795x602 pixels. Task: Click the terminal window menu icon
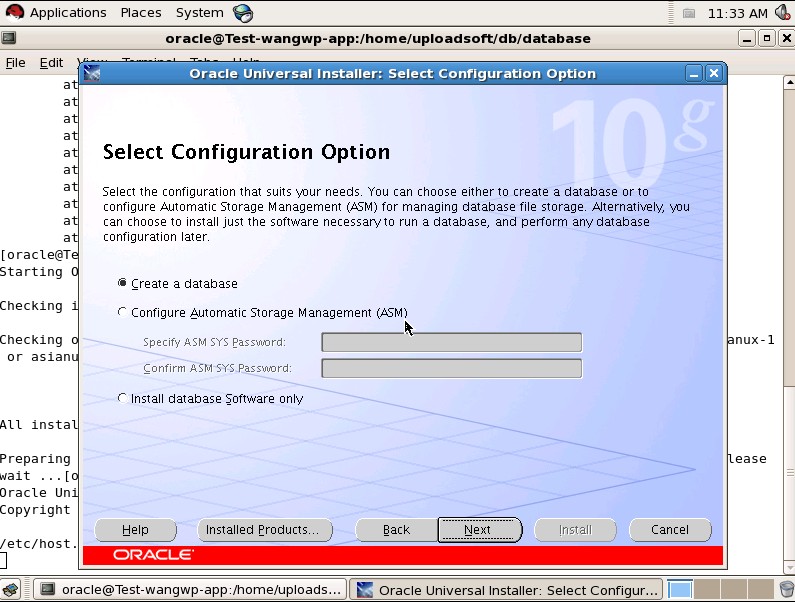click(x=9, y=38)
